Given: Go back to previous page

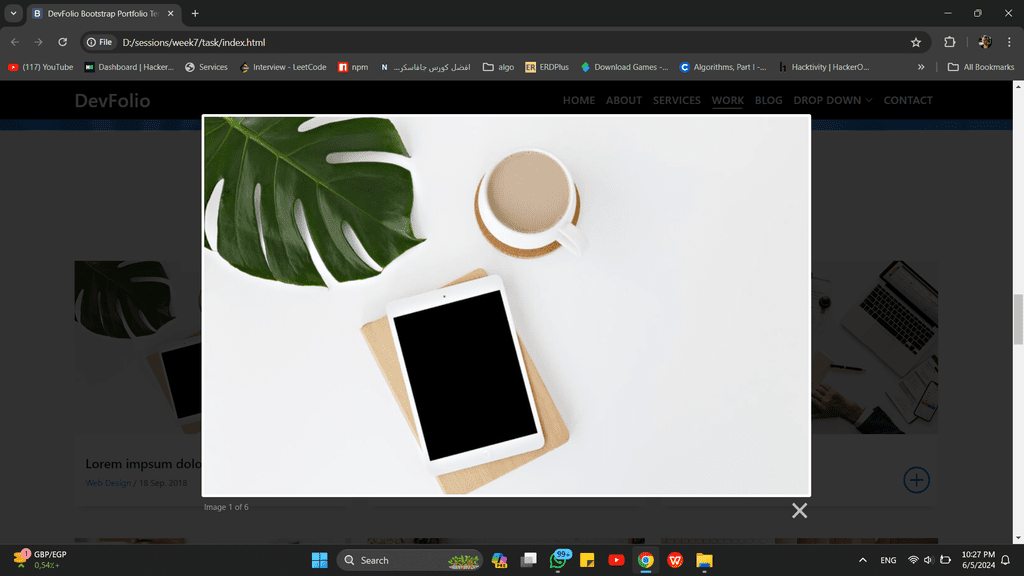Looking at the screenshot, I should (x=15, y=42).
